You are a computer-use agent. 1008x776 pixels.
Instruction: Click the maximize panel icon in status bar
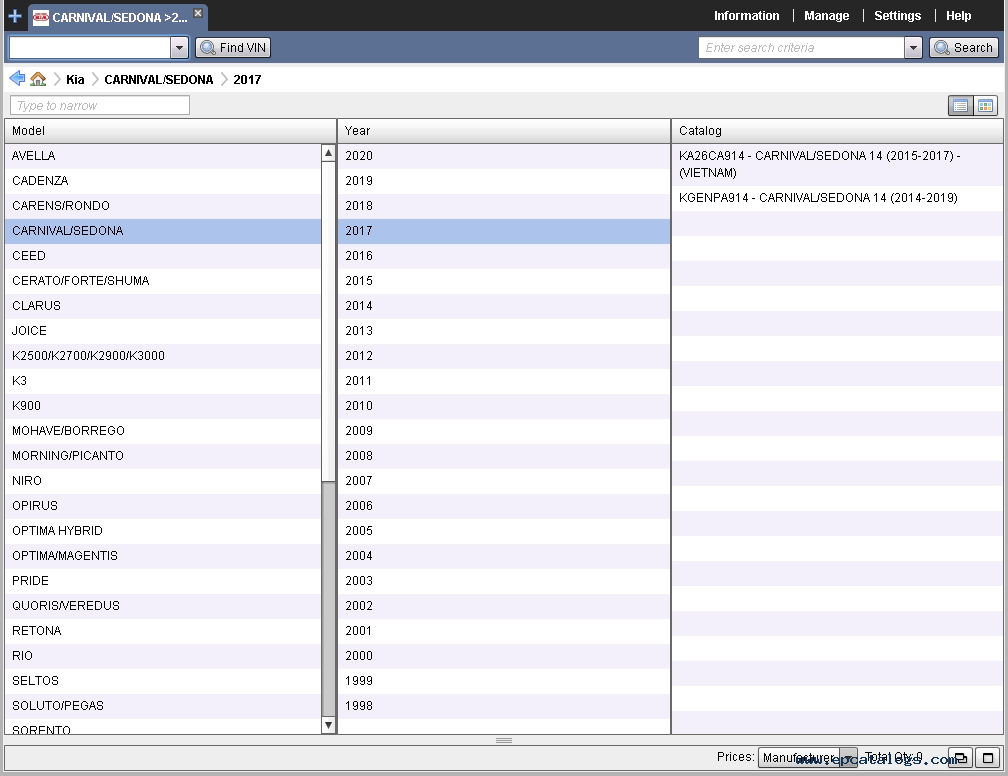pos(987,758)
